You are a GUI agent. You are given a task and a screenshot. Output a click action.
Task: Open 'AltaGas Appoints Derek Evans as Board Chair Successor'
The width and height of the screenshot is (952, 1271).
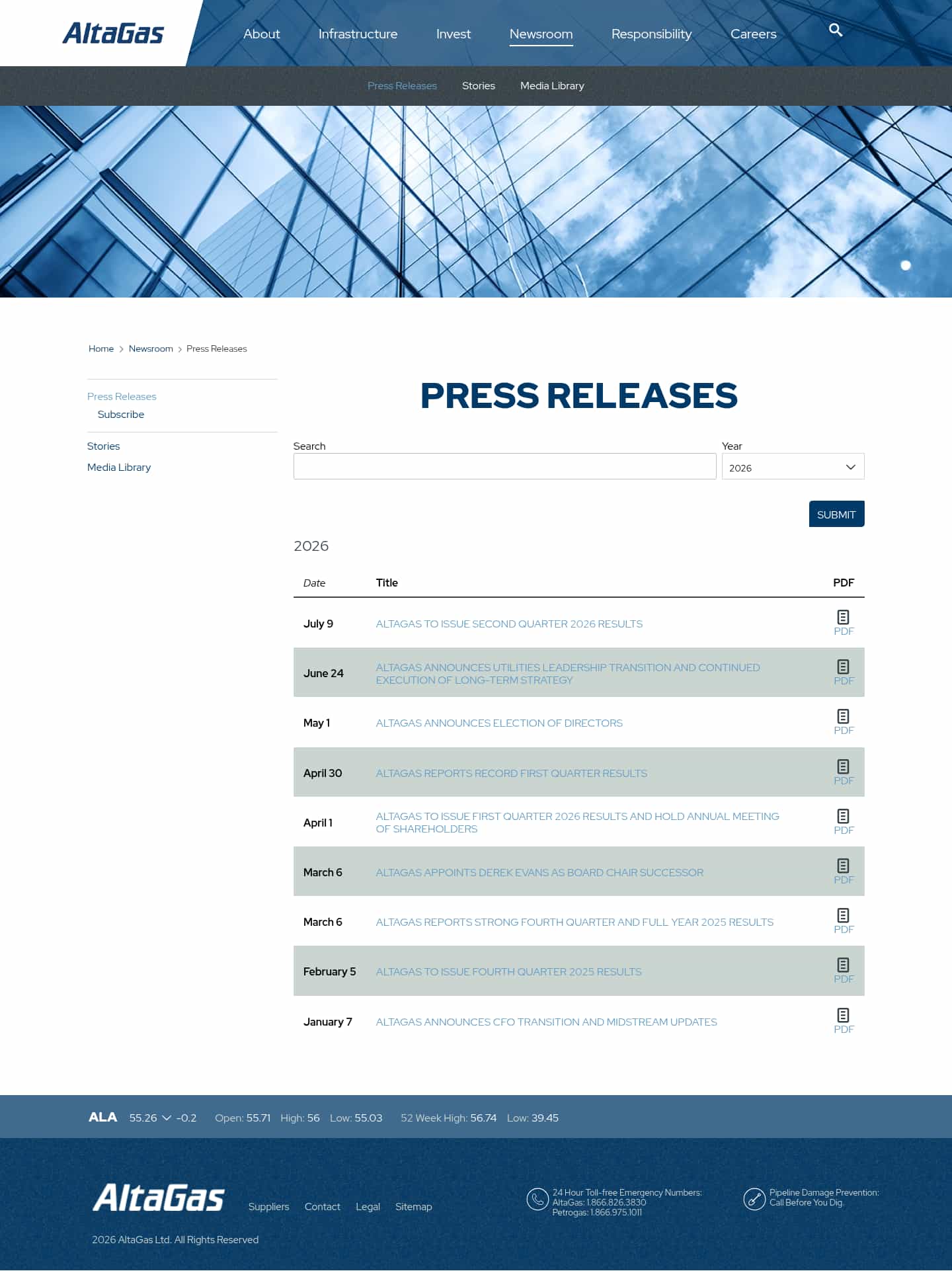[x=539, y=872]
